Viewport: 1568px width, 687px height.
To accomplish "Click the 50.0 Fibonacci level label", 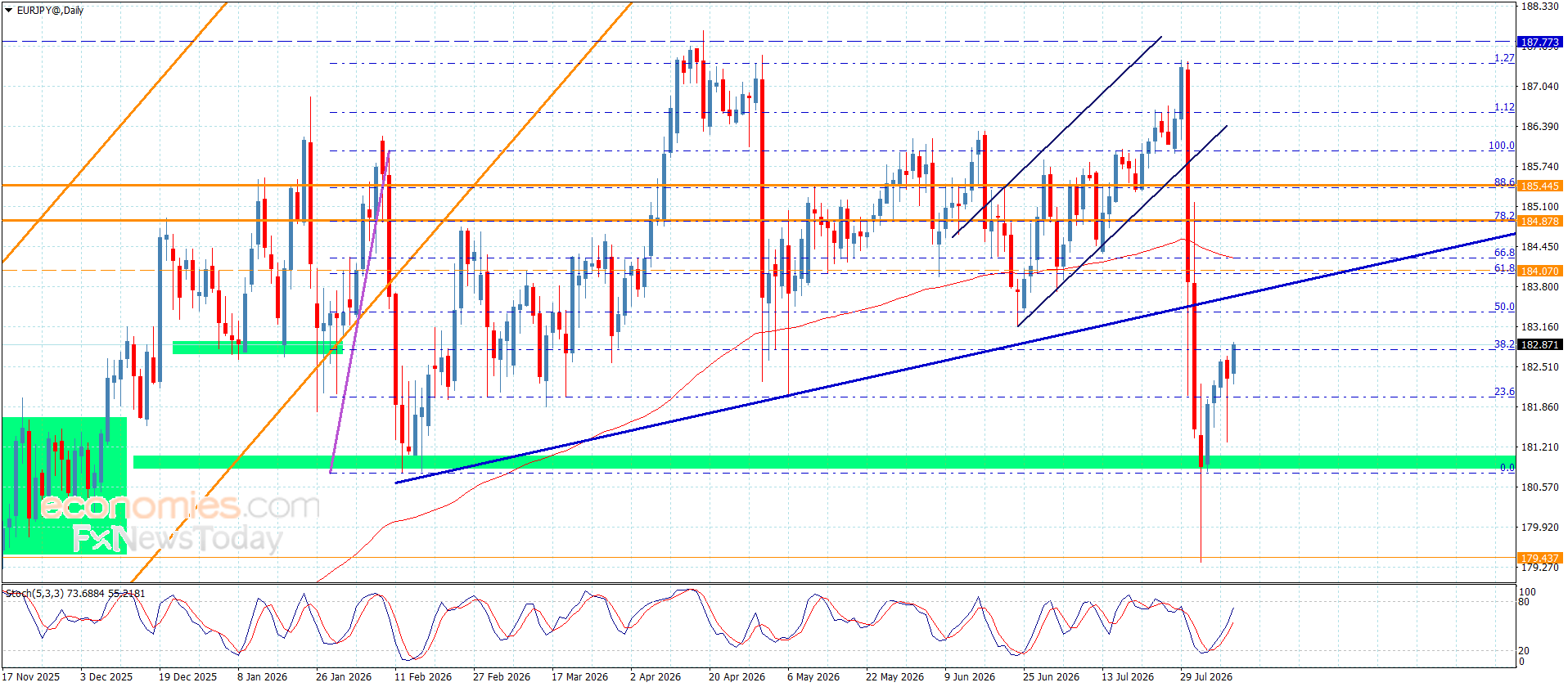I will tap(1504, 307).
